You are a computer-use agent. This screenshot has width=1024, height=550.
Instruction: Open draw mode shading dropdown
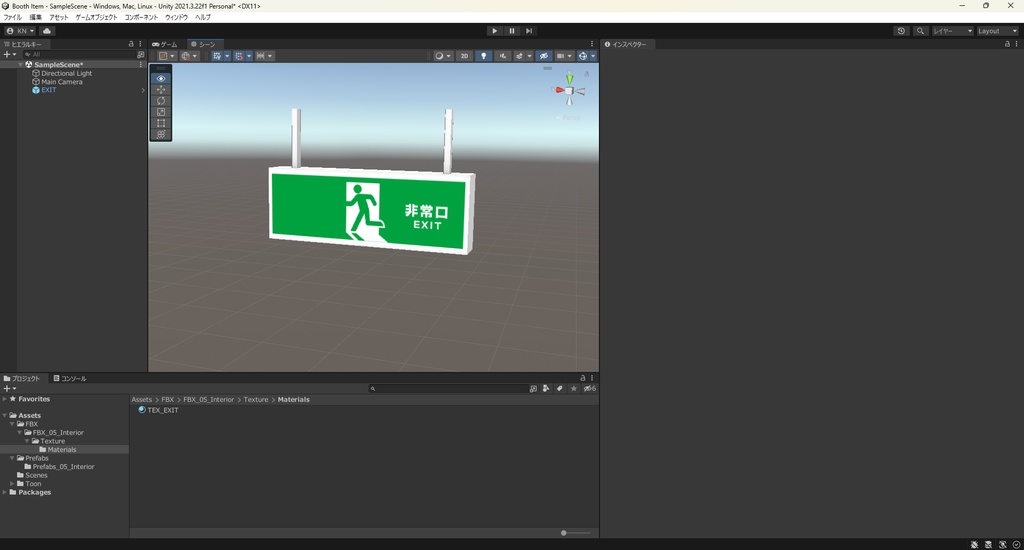point(442,56)
